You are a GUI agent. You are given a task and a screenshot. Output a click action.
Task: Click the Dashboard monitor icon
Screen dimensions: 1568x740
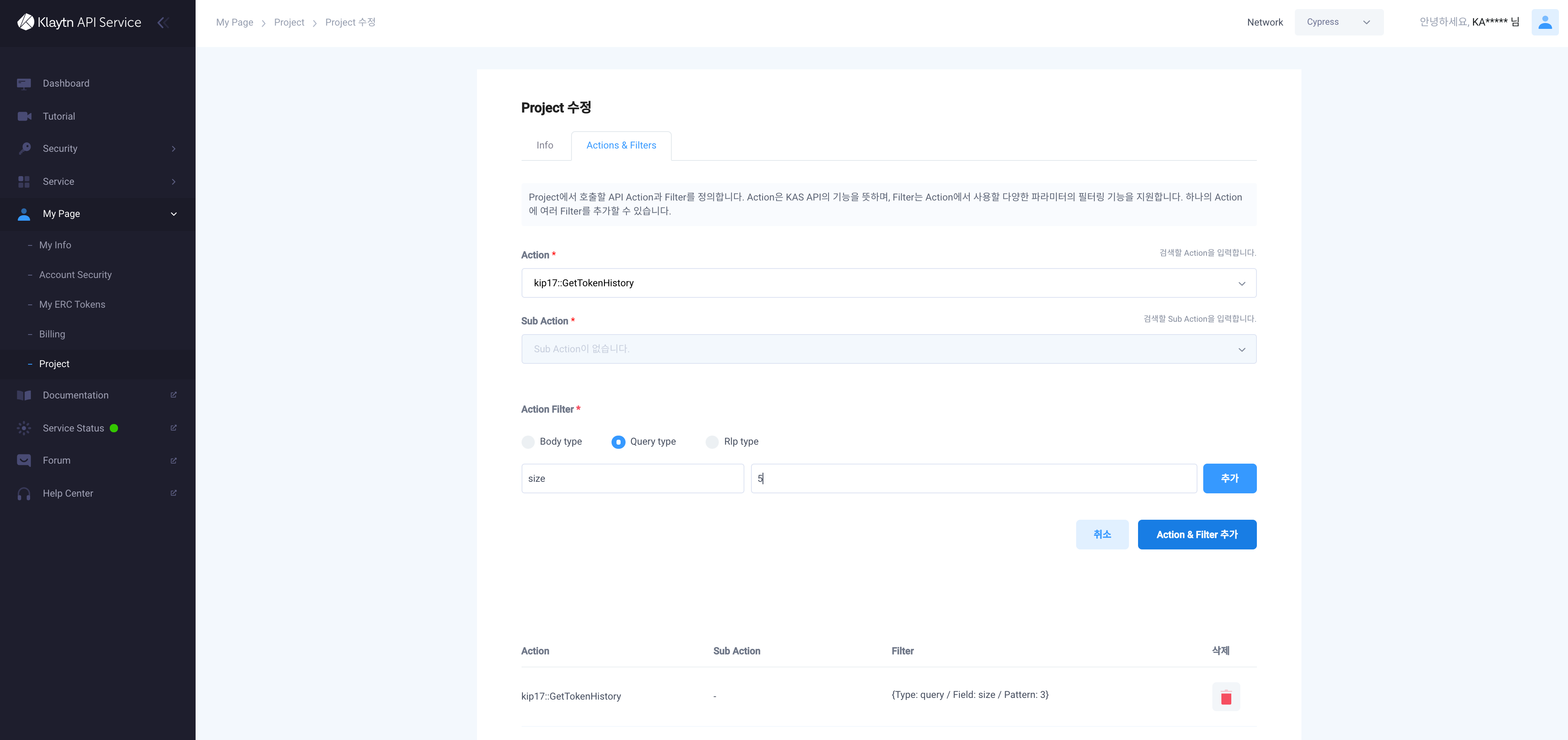click(x=24, y=83)
